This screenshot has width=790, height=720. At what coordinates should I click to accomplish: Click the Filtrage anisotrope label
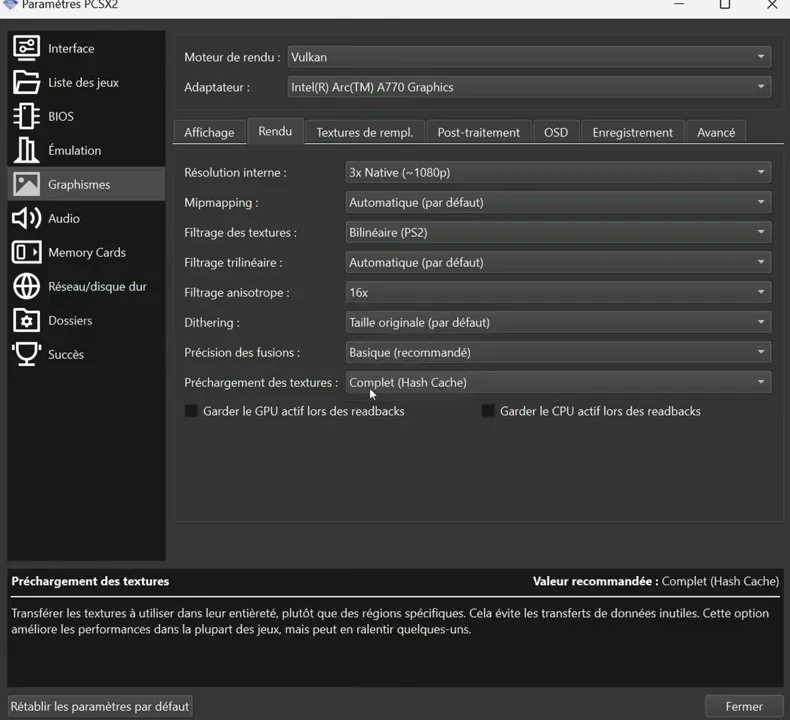click(x=237, y=292)
